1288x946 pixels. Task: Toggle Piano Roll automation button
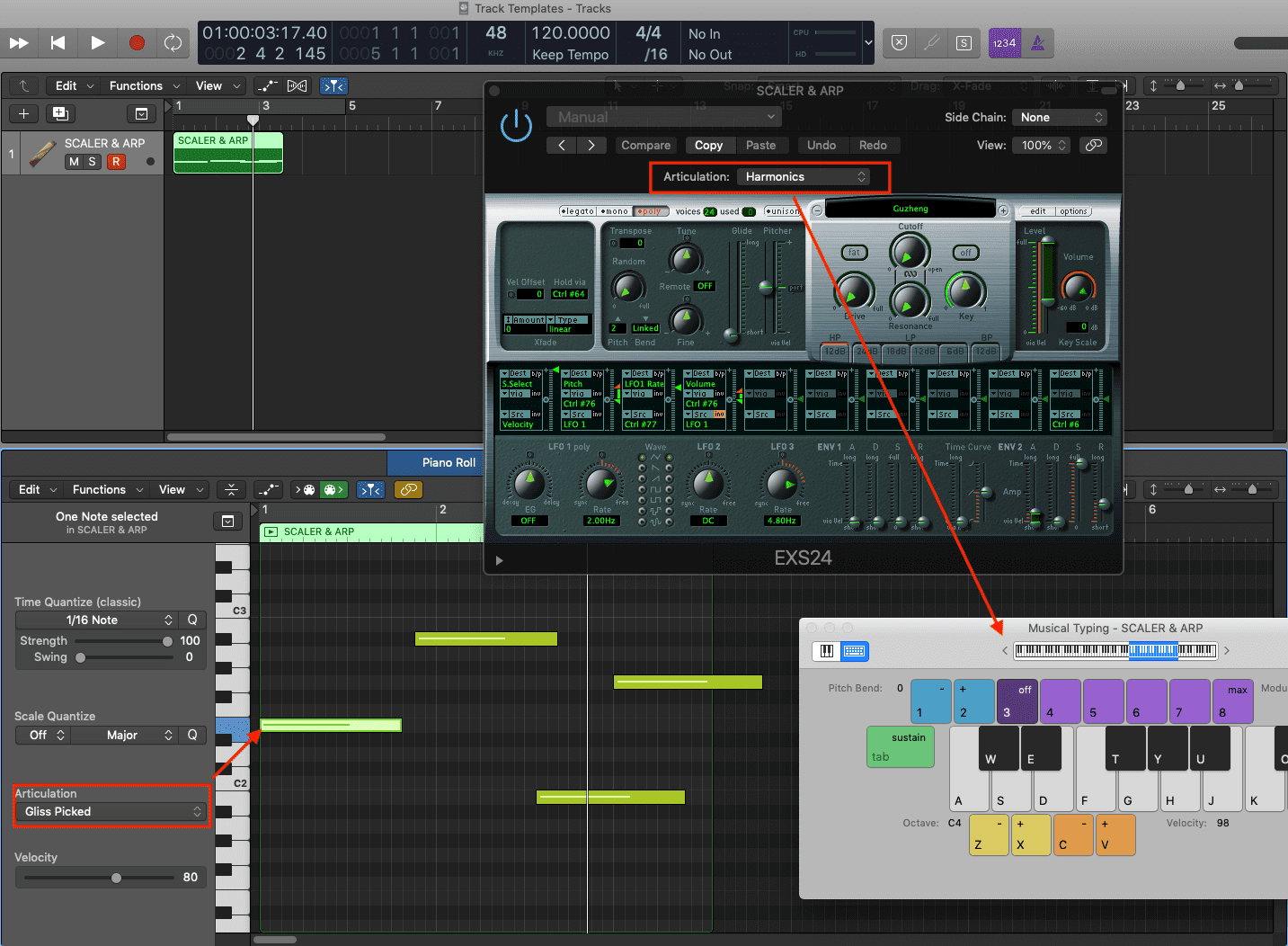tap(267, 489)
